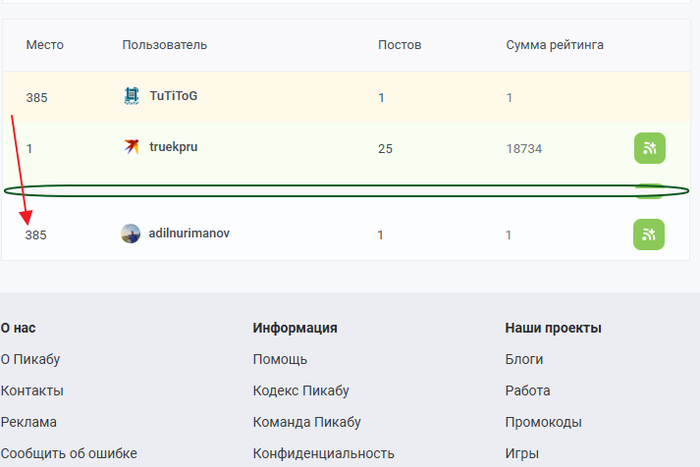Open the adilnurimanov username link
This screenshot has width=700, height=467.
click(x=189, y=233)
